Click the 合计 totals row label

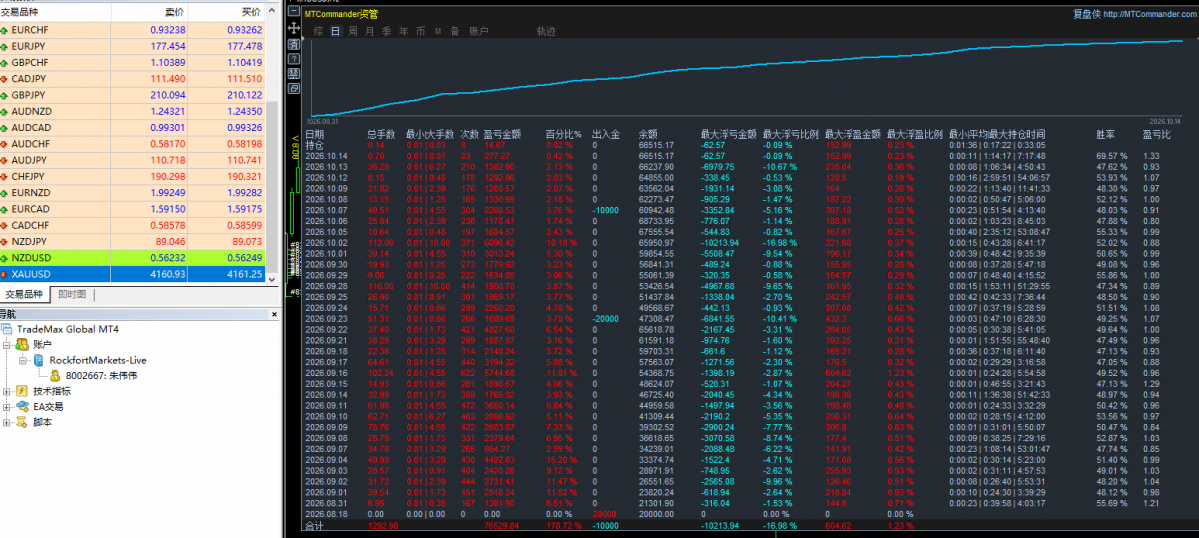(314, 527)
